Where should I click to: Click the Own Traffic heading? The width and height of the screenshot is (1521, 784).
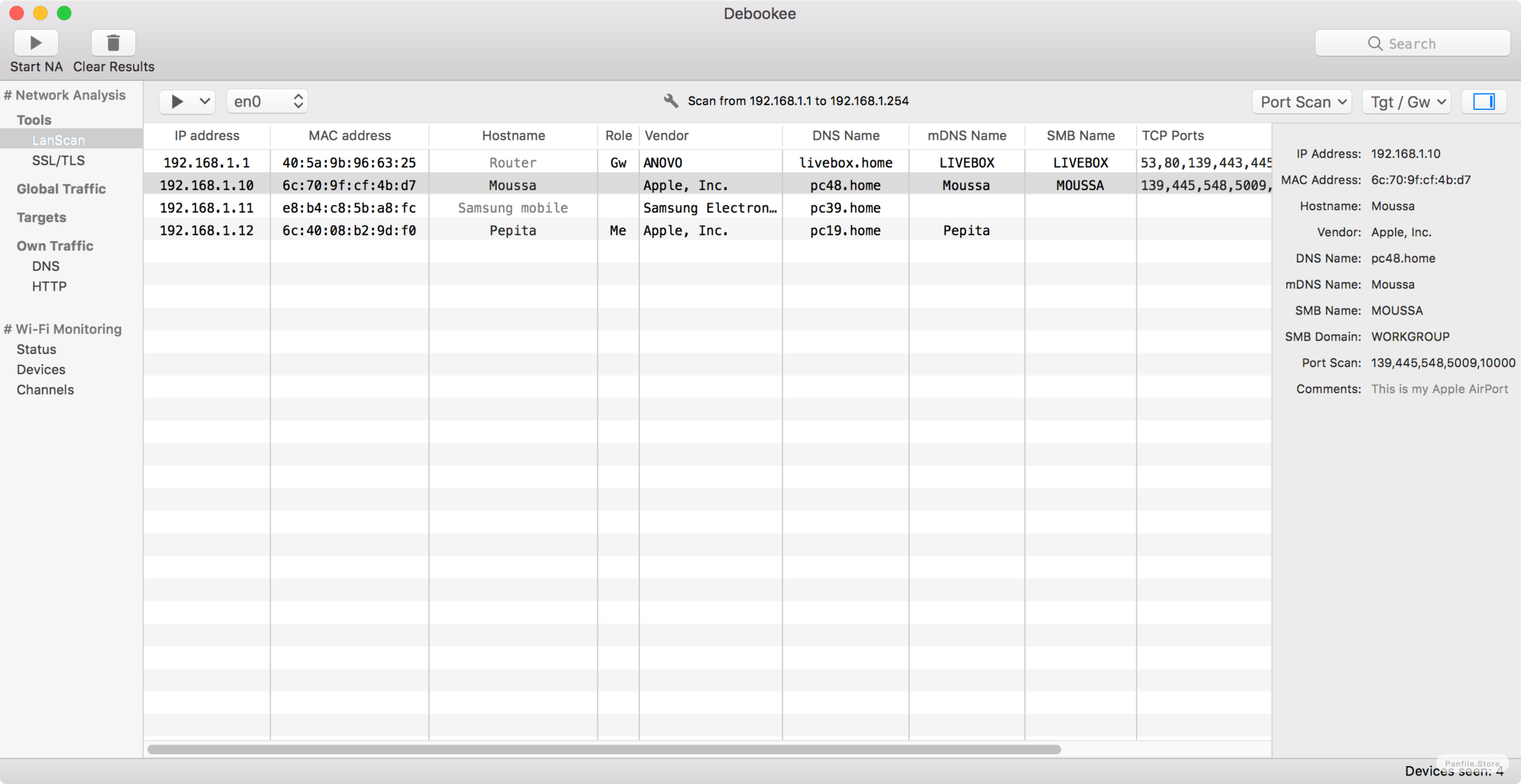(55, 246)
